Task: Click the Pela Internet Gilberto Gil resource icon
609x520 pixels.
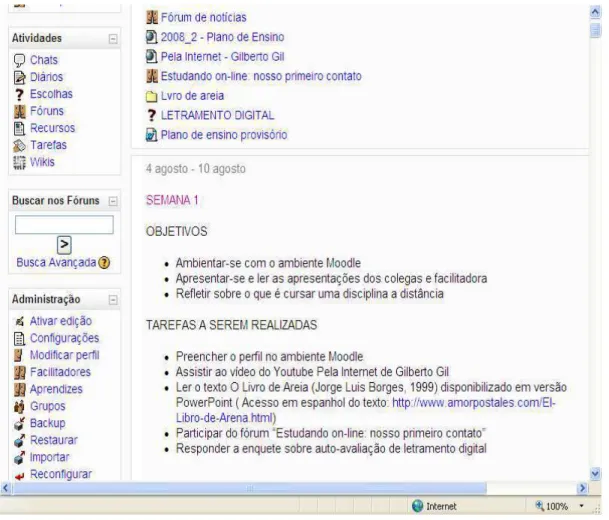Action: point(151,56)
